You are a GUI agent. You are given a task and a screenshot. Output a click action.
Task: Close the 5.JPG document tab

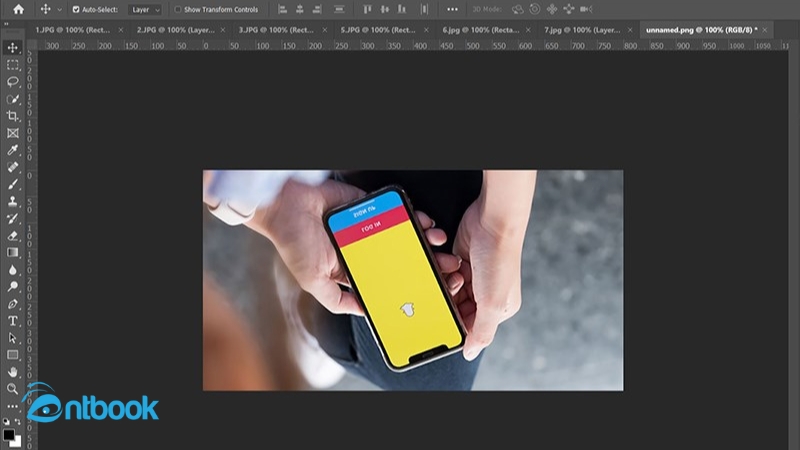click(x=426, y=30)
